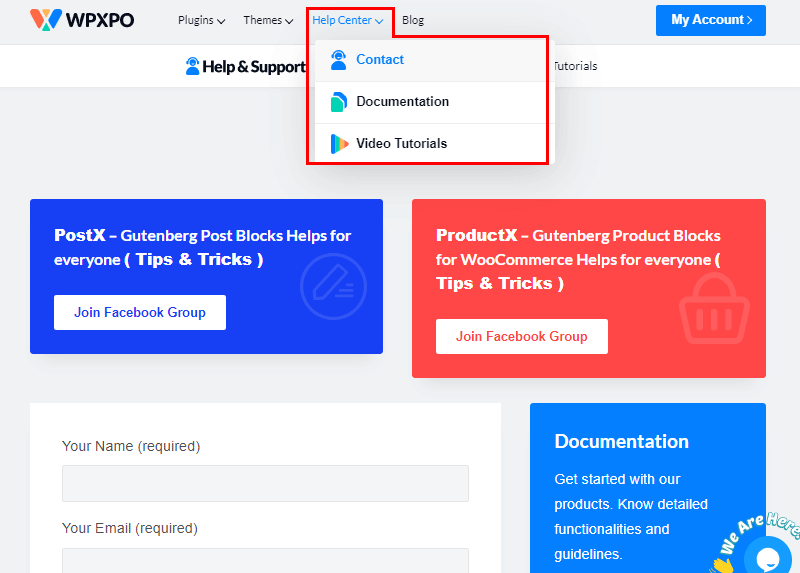800x573 pixels.
Task: Click the Help & Support person icon
Action: coord(192,66)
